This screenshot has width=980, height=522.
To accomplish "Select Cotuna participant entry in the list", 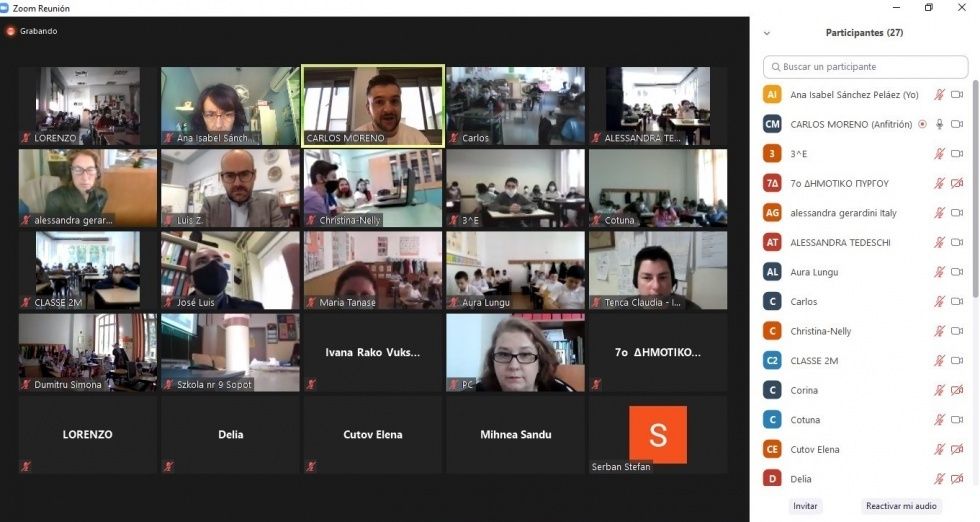I will 866,420.
